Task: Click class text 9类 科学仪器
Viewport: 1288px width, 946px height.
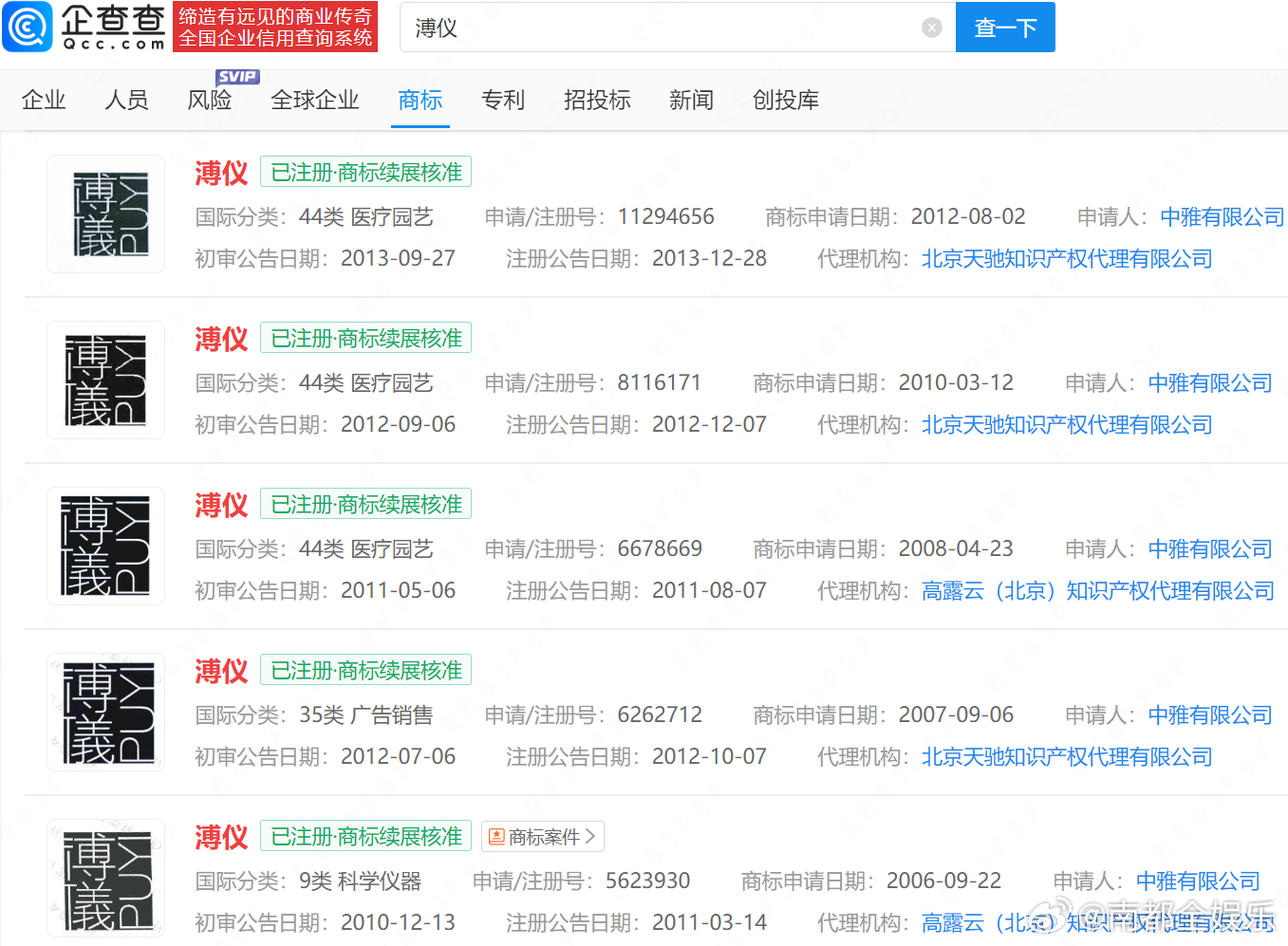Action: (x=361, y=881)
